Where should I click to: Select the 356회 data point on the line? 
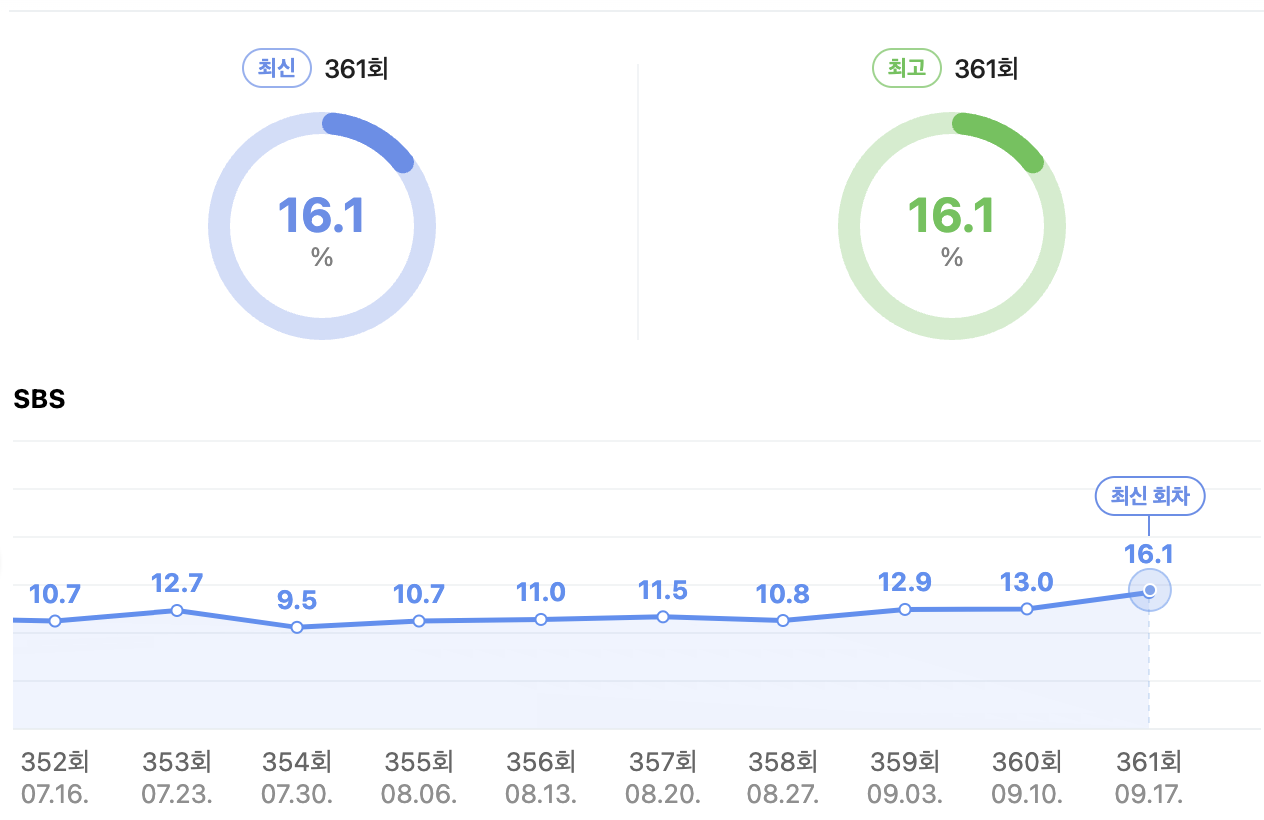[x=541, y=619]
